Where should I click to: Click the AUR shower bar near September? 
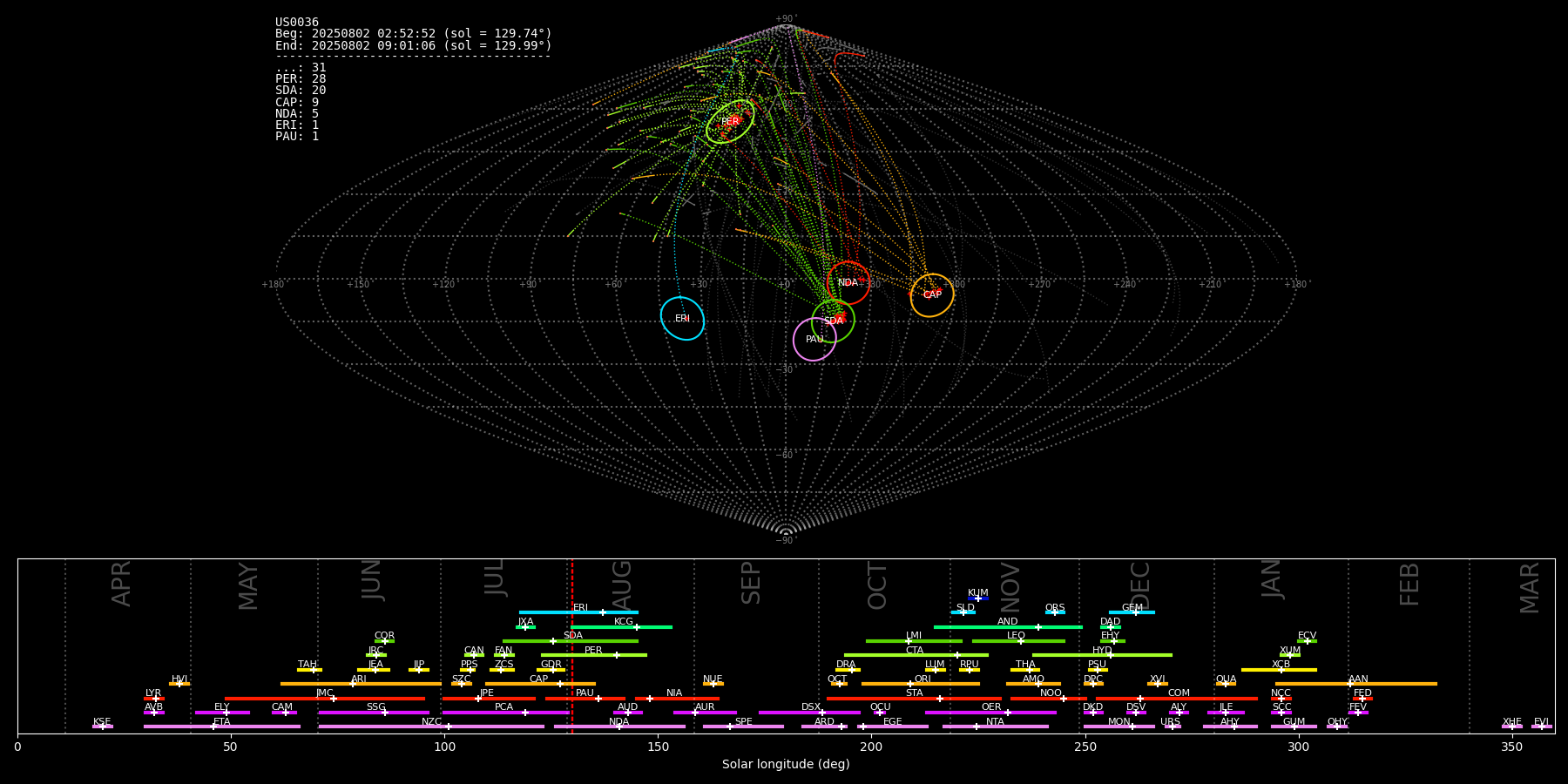705,713
